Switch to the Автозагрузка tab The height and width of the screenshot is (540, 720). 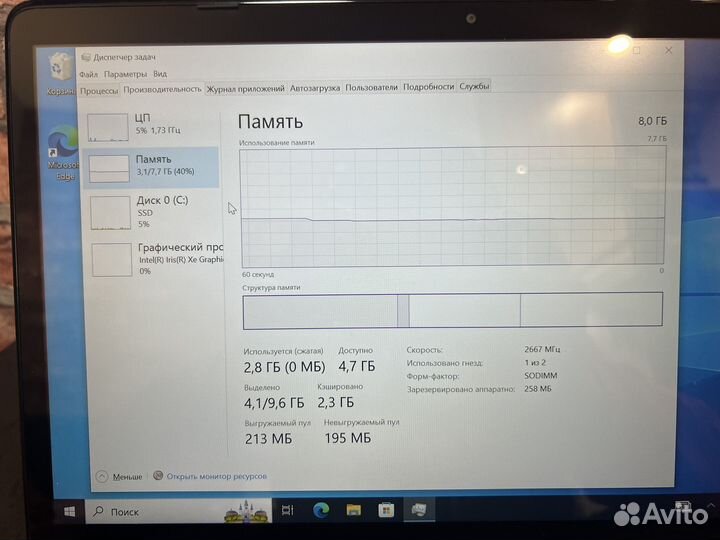(315, 87)
